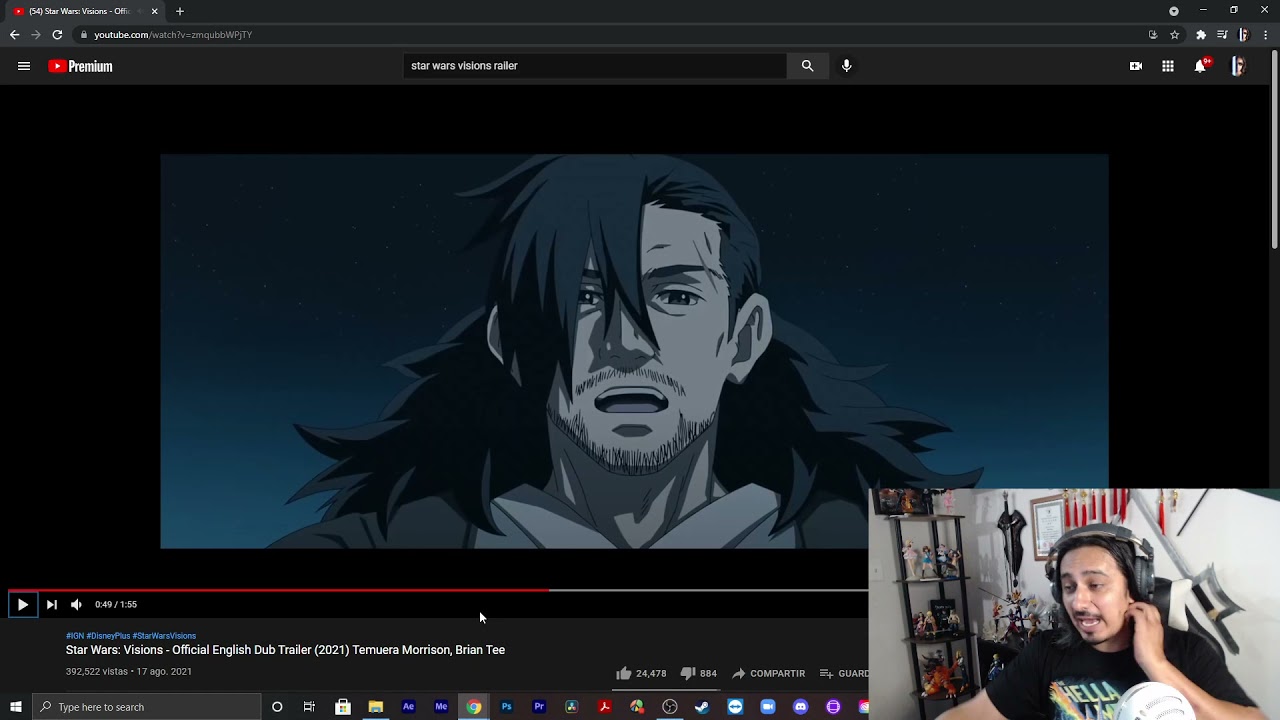The height and width of the screenshot is (720, 1280).
Task: Go forward in browser history
Action: [x=36, y=34]
